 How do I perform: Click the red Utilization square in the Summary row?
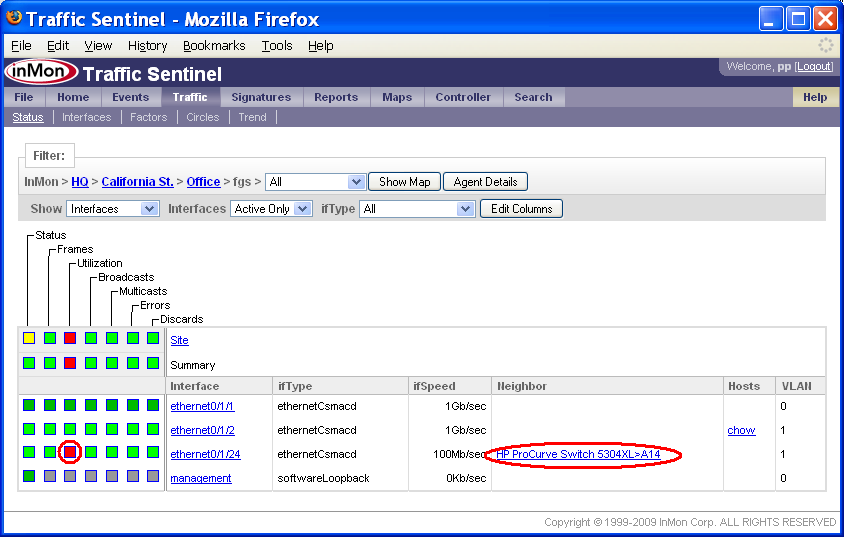tap(70, 363)
